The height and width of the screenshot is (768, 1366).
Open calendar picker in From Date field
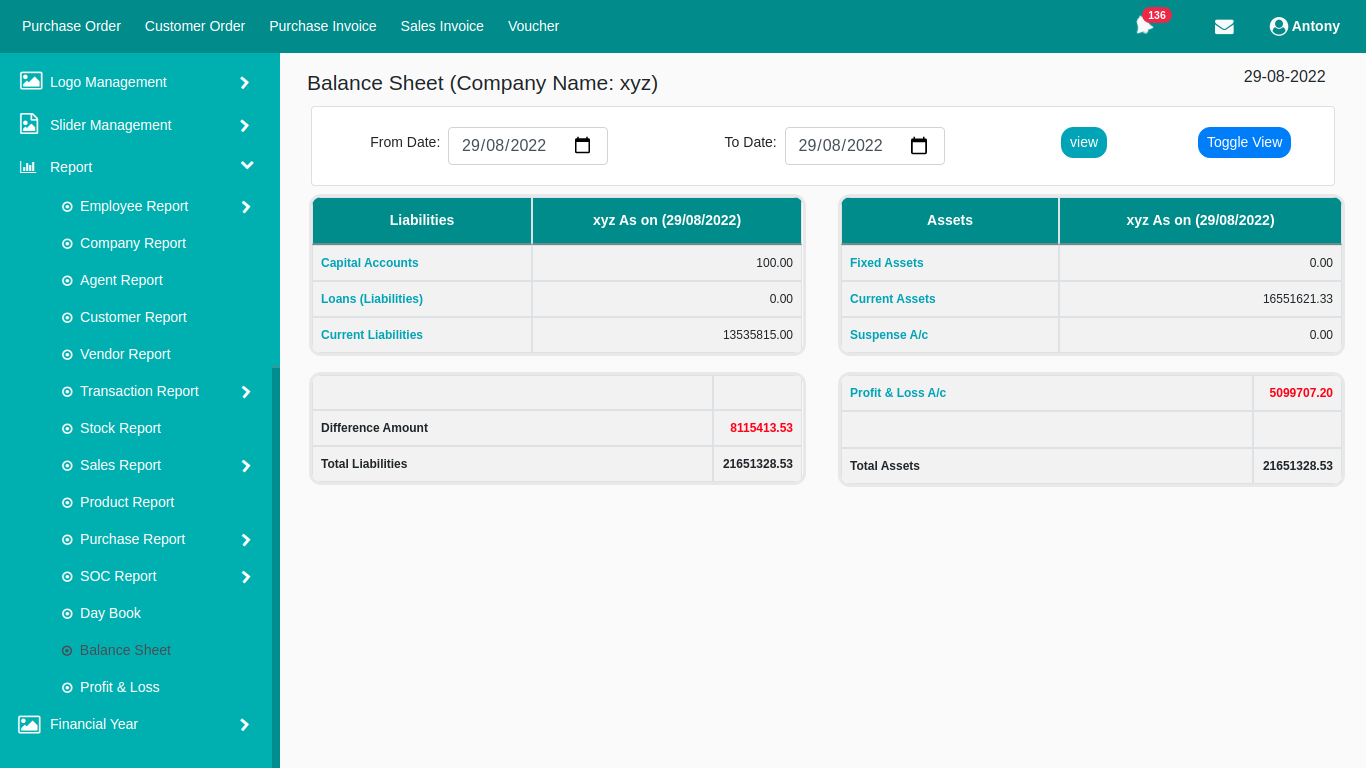(582, 146)
